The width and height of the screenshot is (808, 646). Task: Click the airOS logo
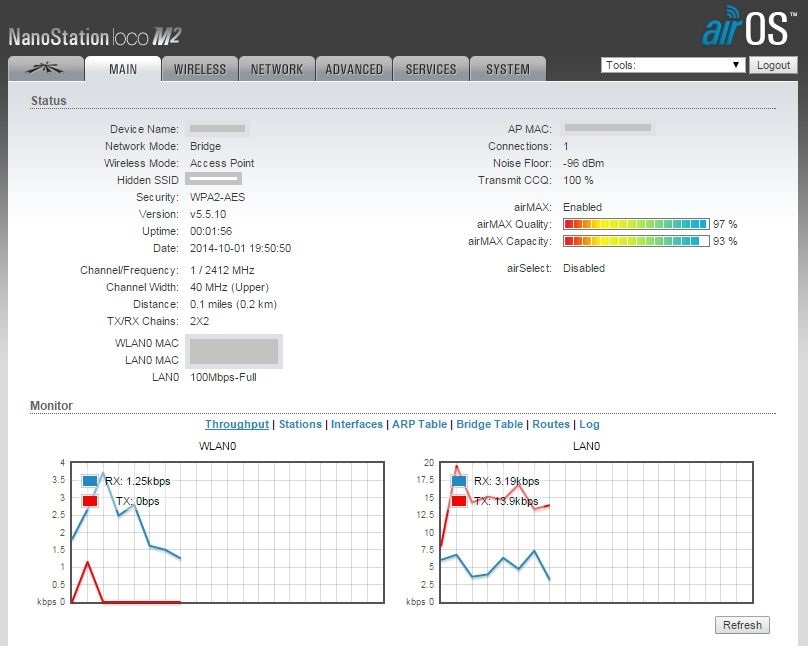coord(747,26)
